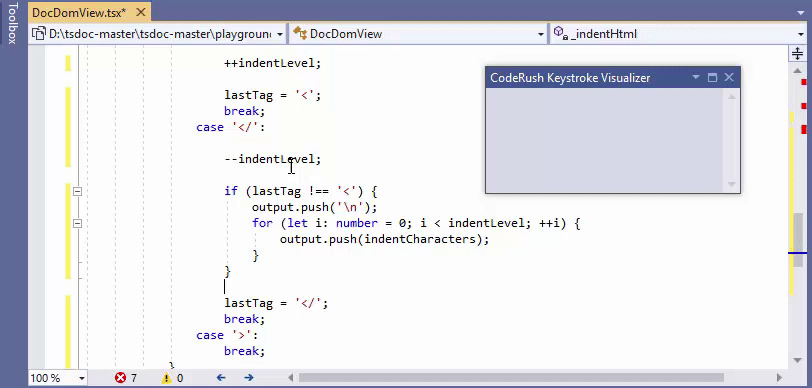The height and width of the screenshot is (388, 812).
Task: Click the project file icon beside the path
Action: 39,34
